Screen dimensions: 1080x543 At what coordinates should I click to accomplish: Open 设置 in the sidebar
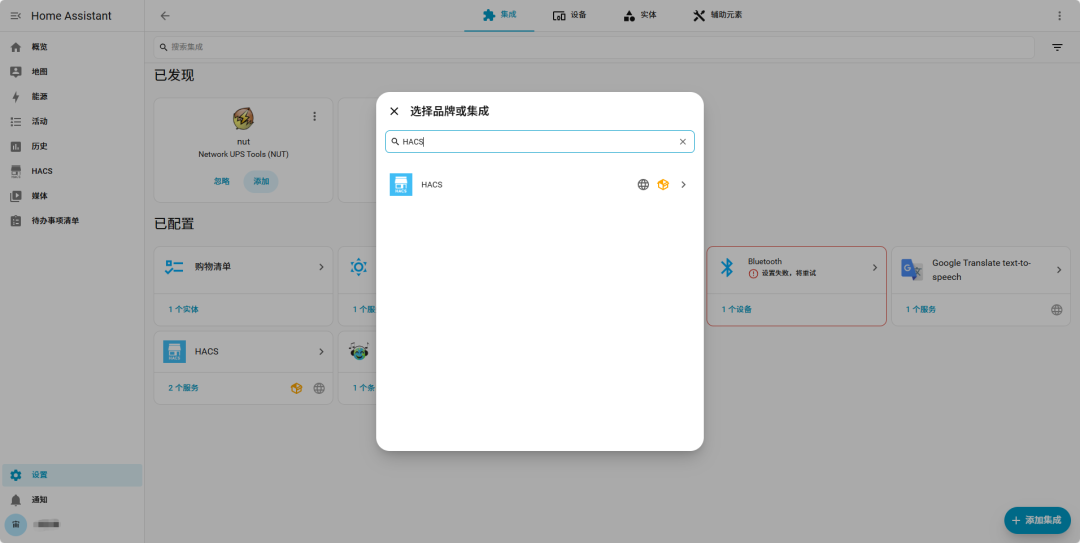pos(72,475)
